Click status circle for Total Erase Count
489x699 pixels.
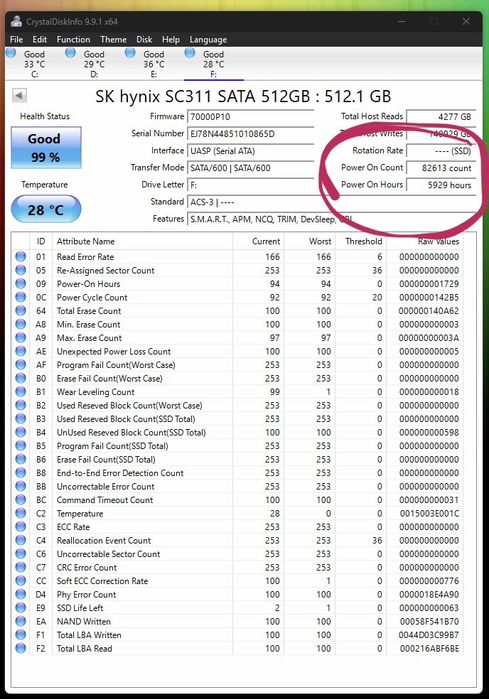21,311
